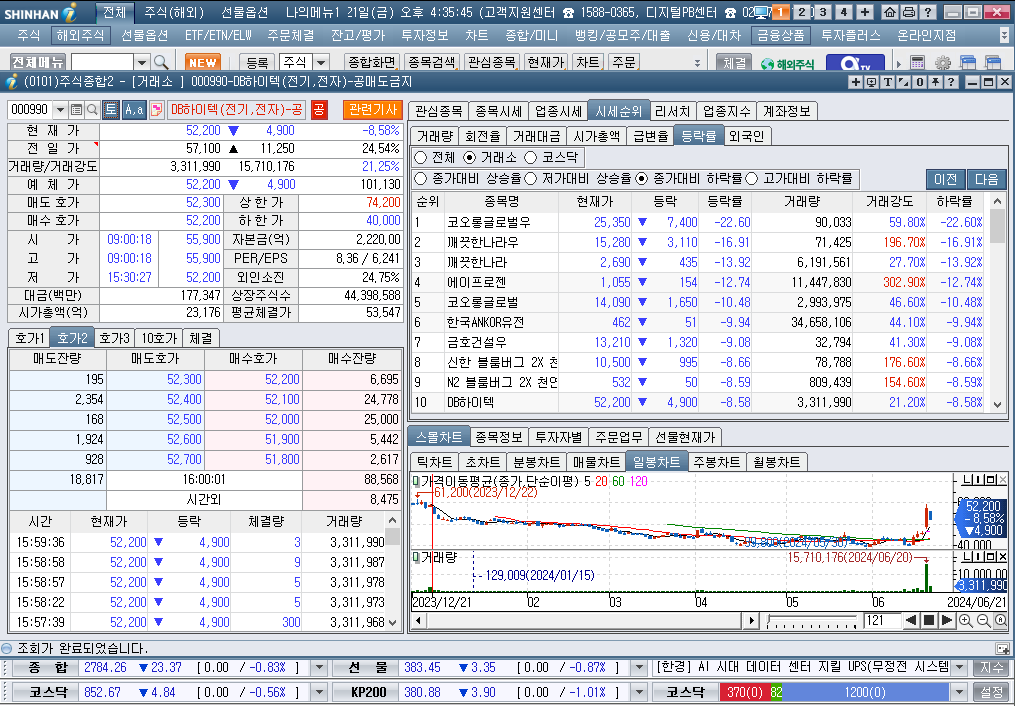
Task: Click the monitor-plus icon in window title bar
Action: [871, 82]
